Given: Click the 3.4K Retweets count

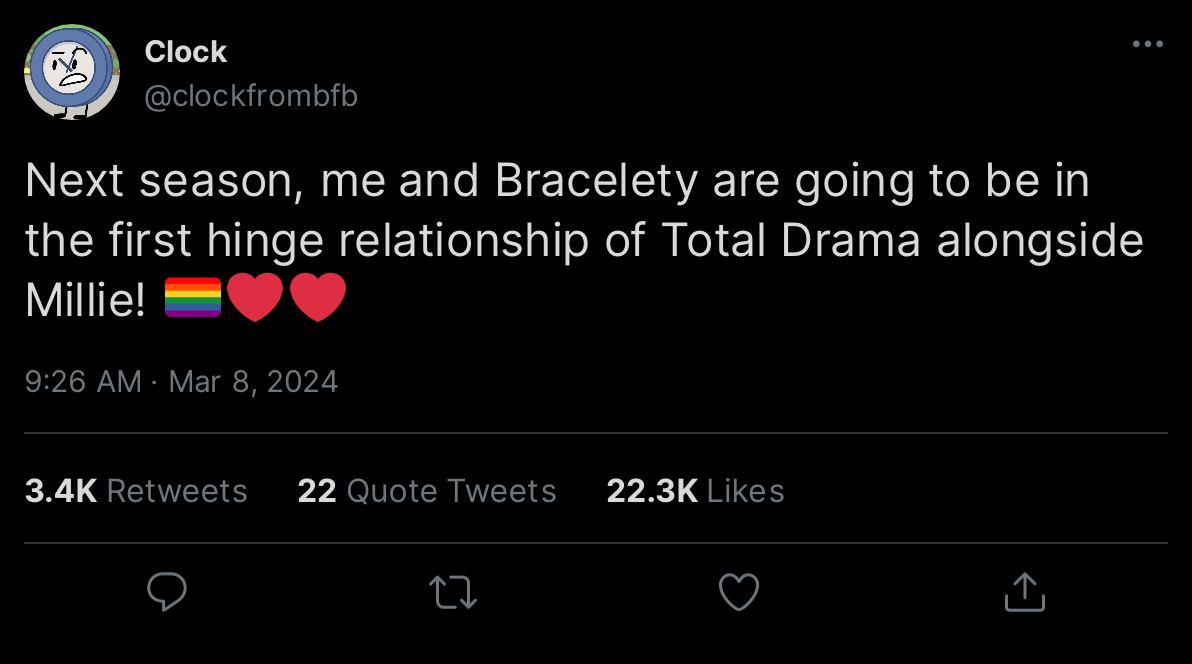Looking at the screenshot, I should (61, 490).
